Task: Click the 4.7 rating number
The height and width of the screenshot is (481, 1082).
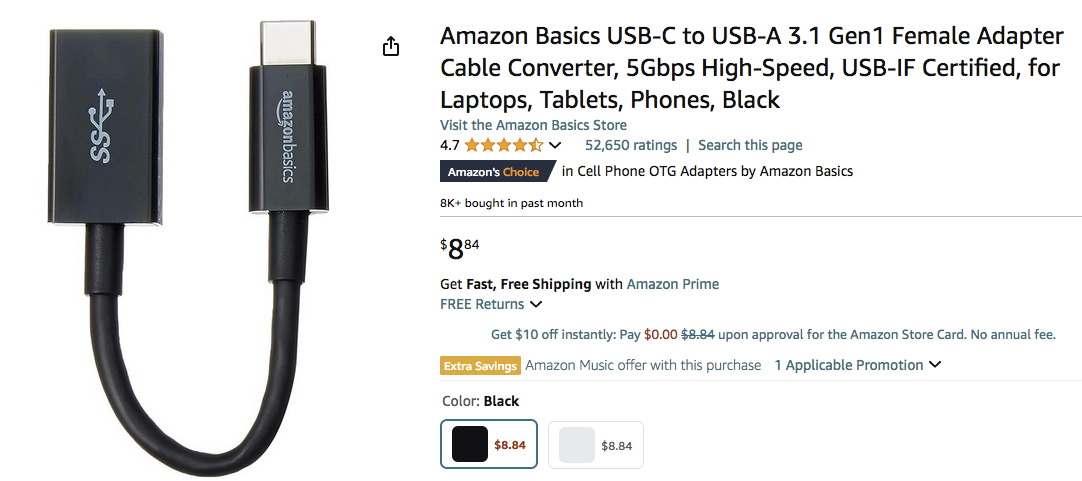Action: [x=450, y=145]
